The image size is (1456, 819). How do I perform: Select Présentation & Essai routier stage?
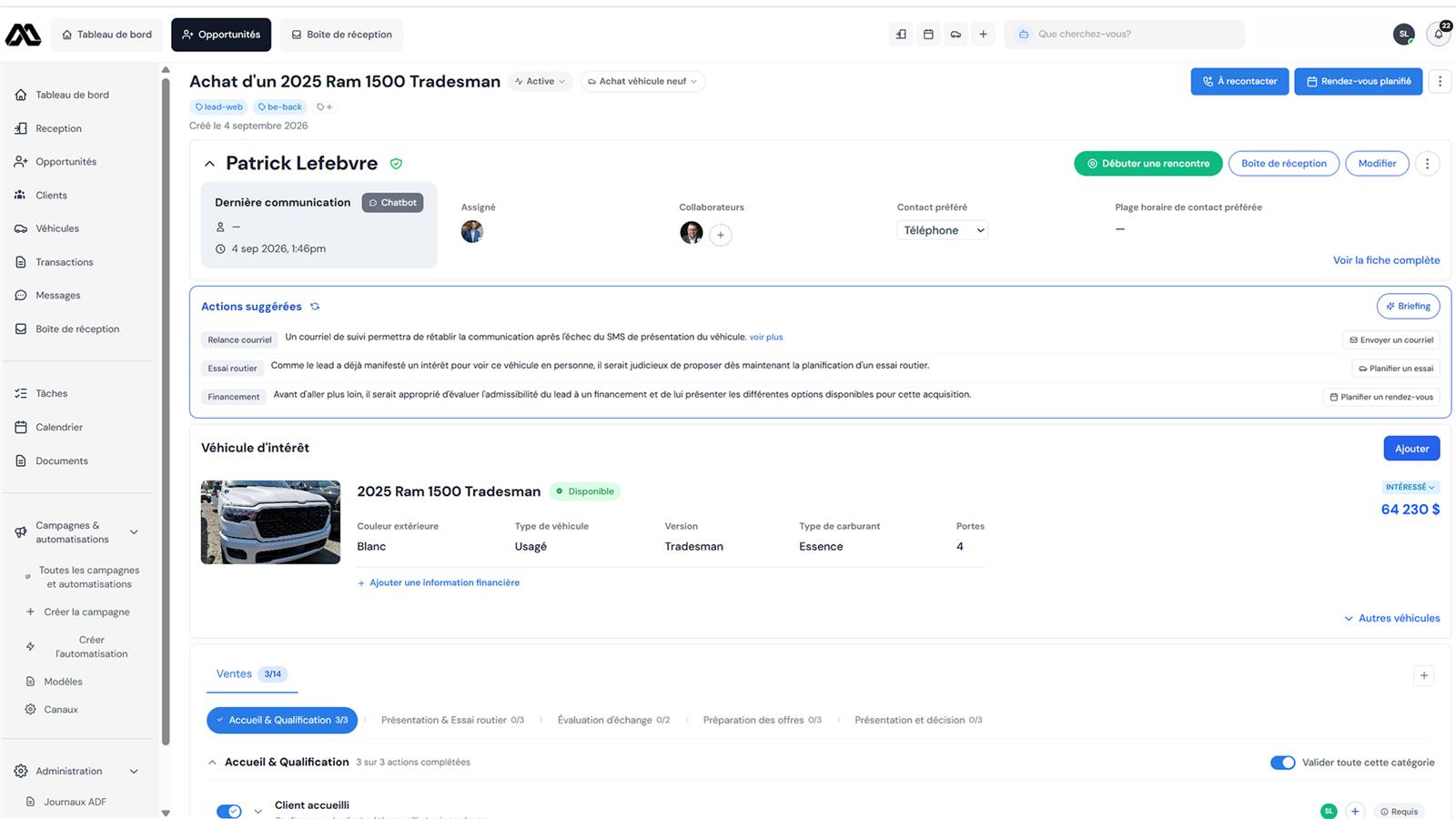coord(452,720)
